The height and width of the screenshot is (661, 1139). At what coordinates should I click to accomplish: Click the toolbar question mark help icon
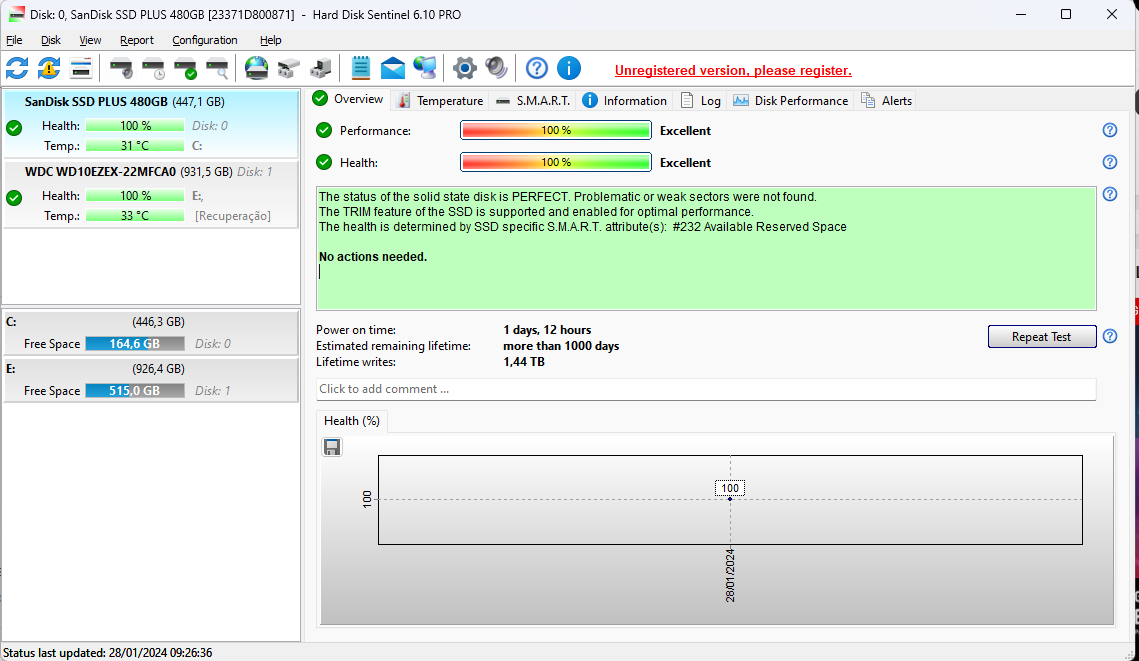(x=537, y=68)
